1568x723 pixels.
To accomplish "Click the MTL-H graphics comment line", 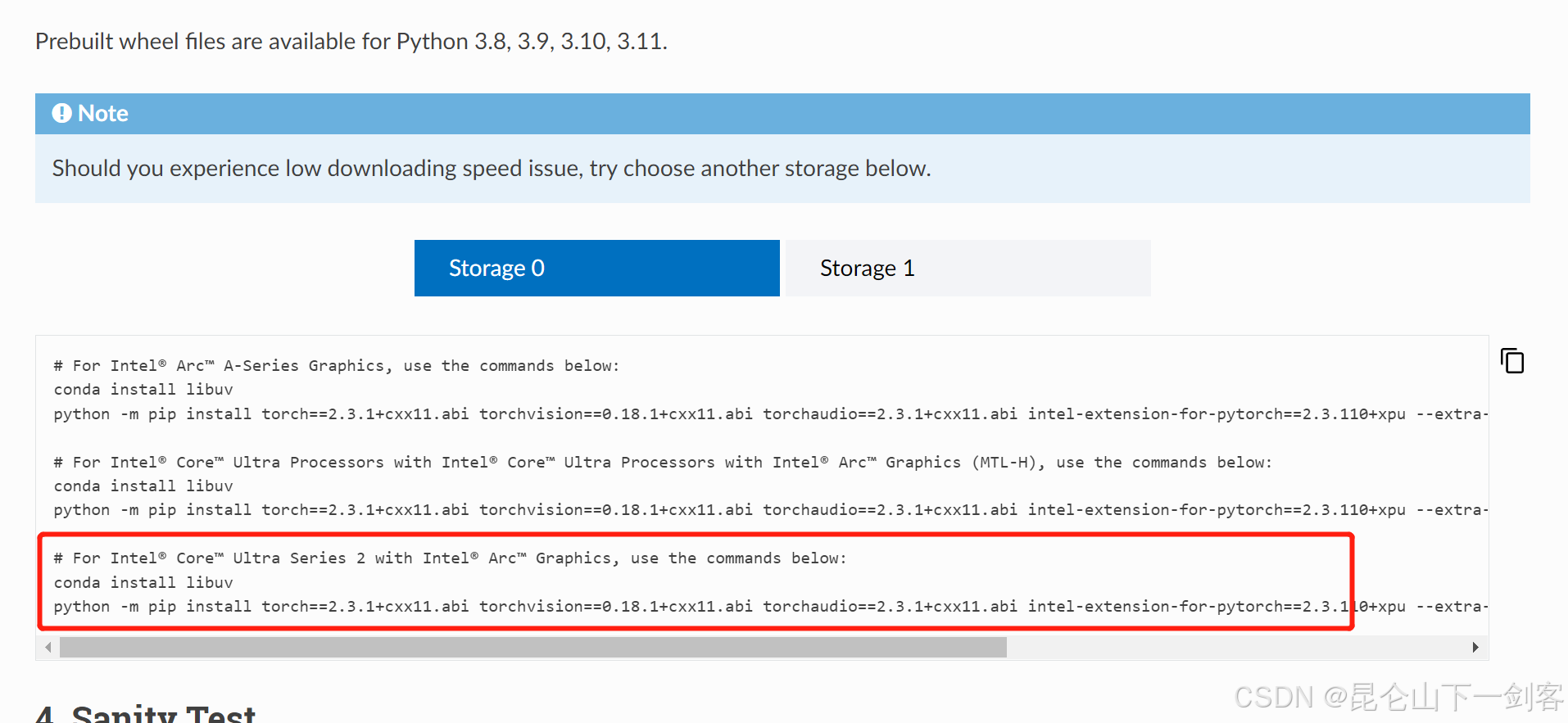I will [655, 462].
